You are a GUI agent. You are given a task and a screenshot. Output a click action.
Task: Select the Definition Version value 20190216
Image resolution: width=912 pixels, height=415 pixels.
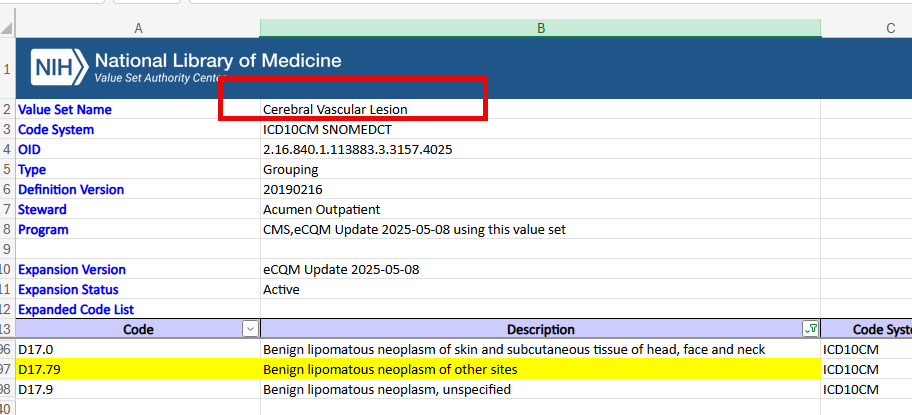292,189
